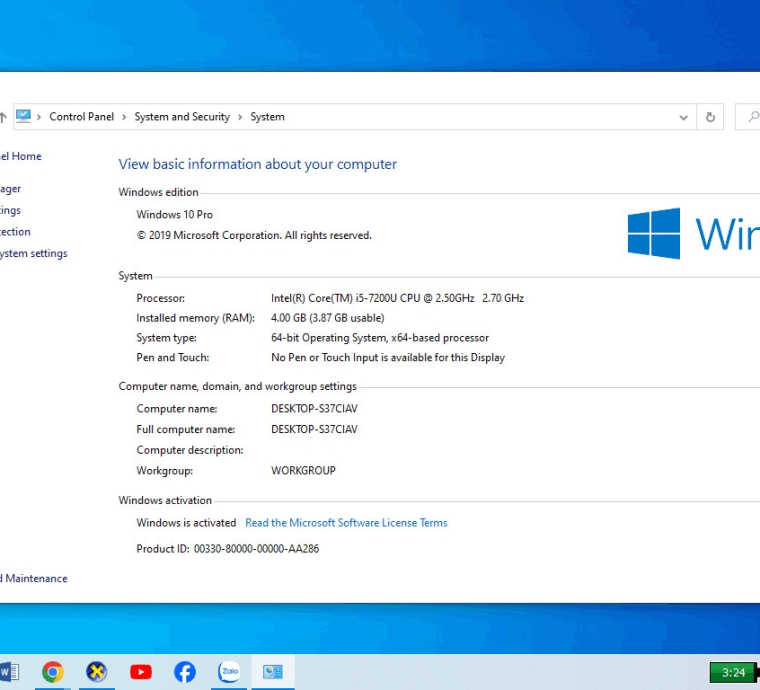Click Computer description: label

point(190,450)
